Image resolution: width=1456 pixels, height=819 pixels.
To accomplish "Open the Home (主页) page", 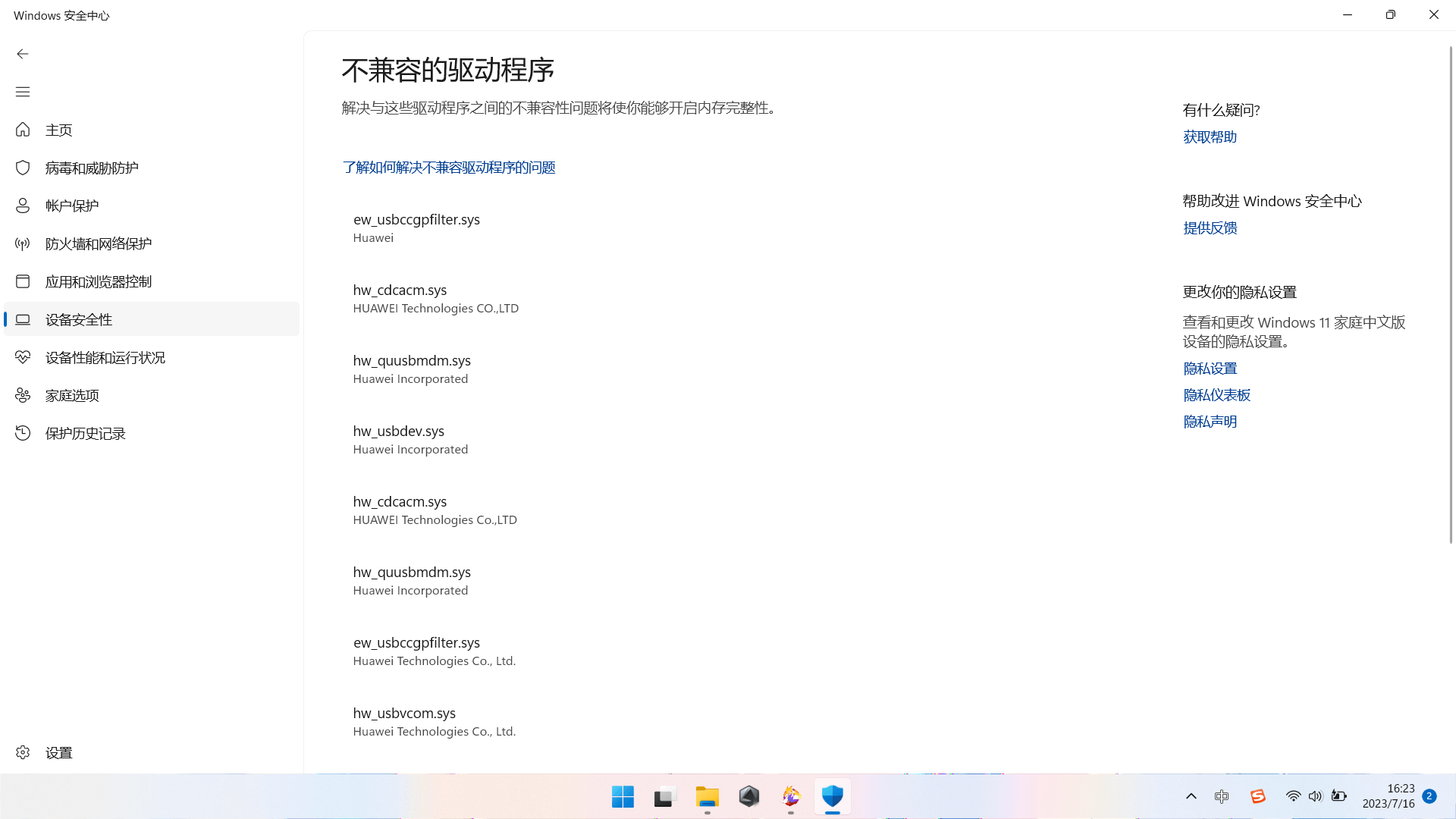I will 58,130.
